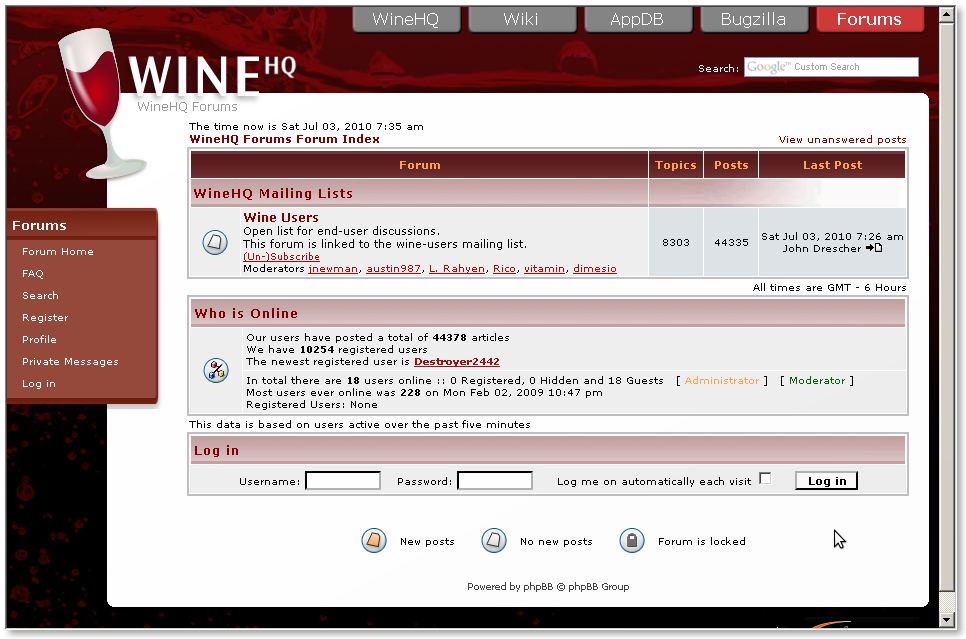Click the phpBB link in footer

[x=538, y=587]
